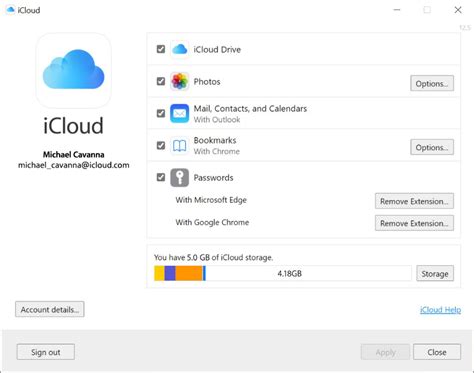This screenshot has height=373, width=474.
Task: Click the 'With Microsoft Edge' label
Action: (x=211, y=200)
